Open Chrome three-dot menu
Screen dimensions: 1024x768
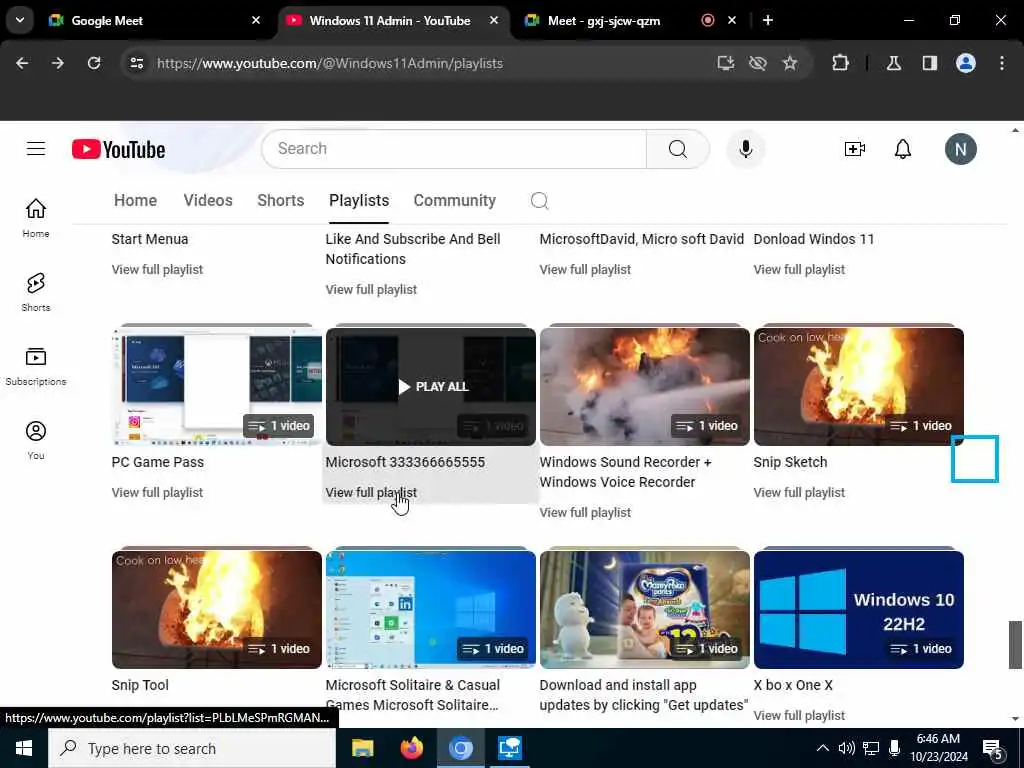click(x=1002, y=63)
